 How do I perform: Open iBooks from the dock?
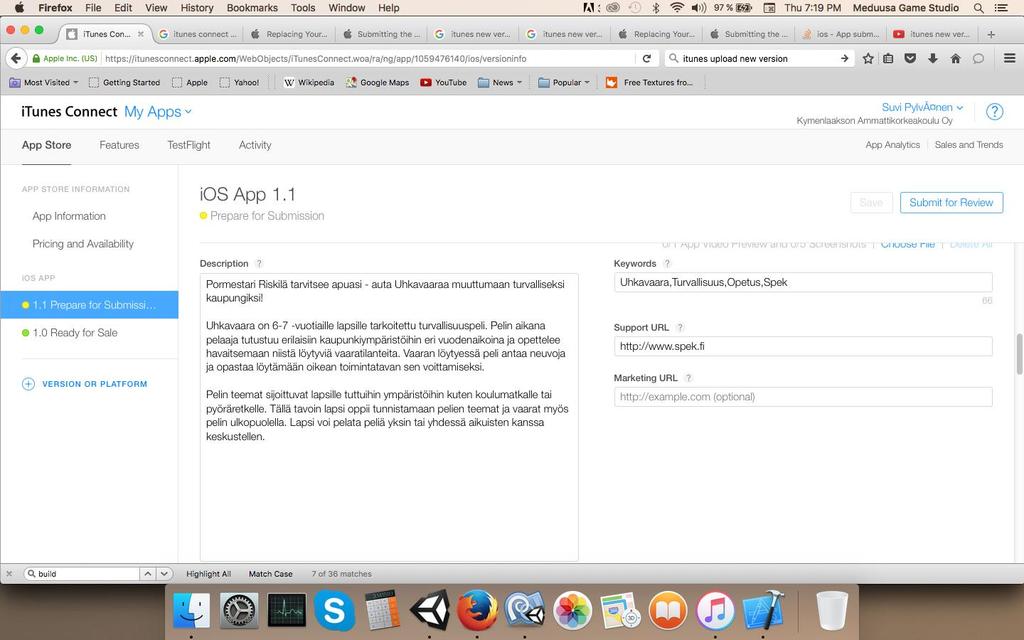[667, 611]
